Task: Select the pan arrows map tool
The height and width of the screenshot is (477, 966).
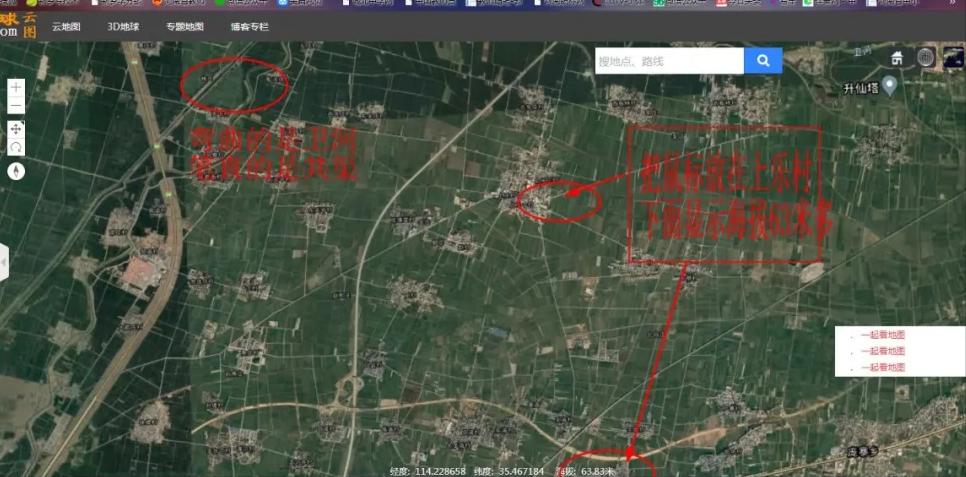Action: (x=16, y=129)
